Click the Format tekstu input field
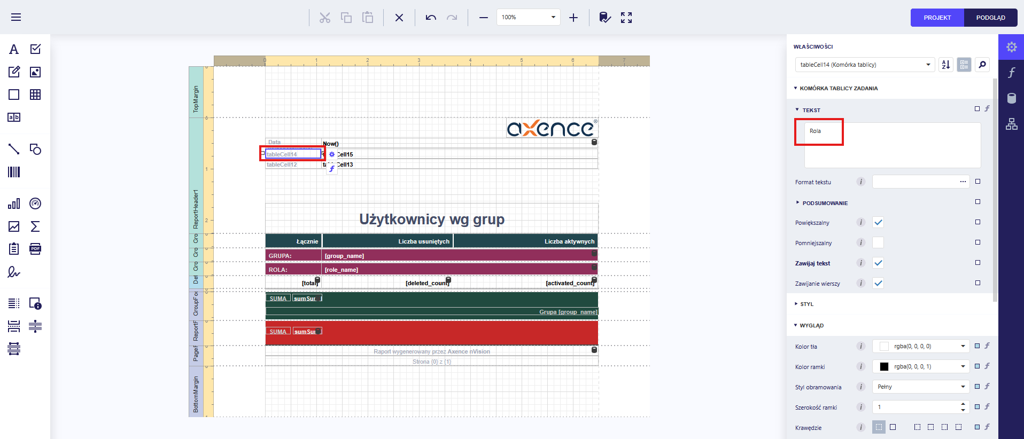The height and width of the screenshot is (439, 1024). [x=914, y=182]
